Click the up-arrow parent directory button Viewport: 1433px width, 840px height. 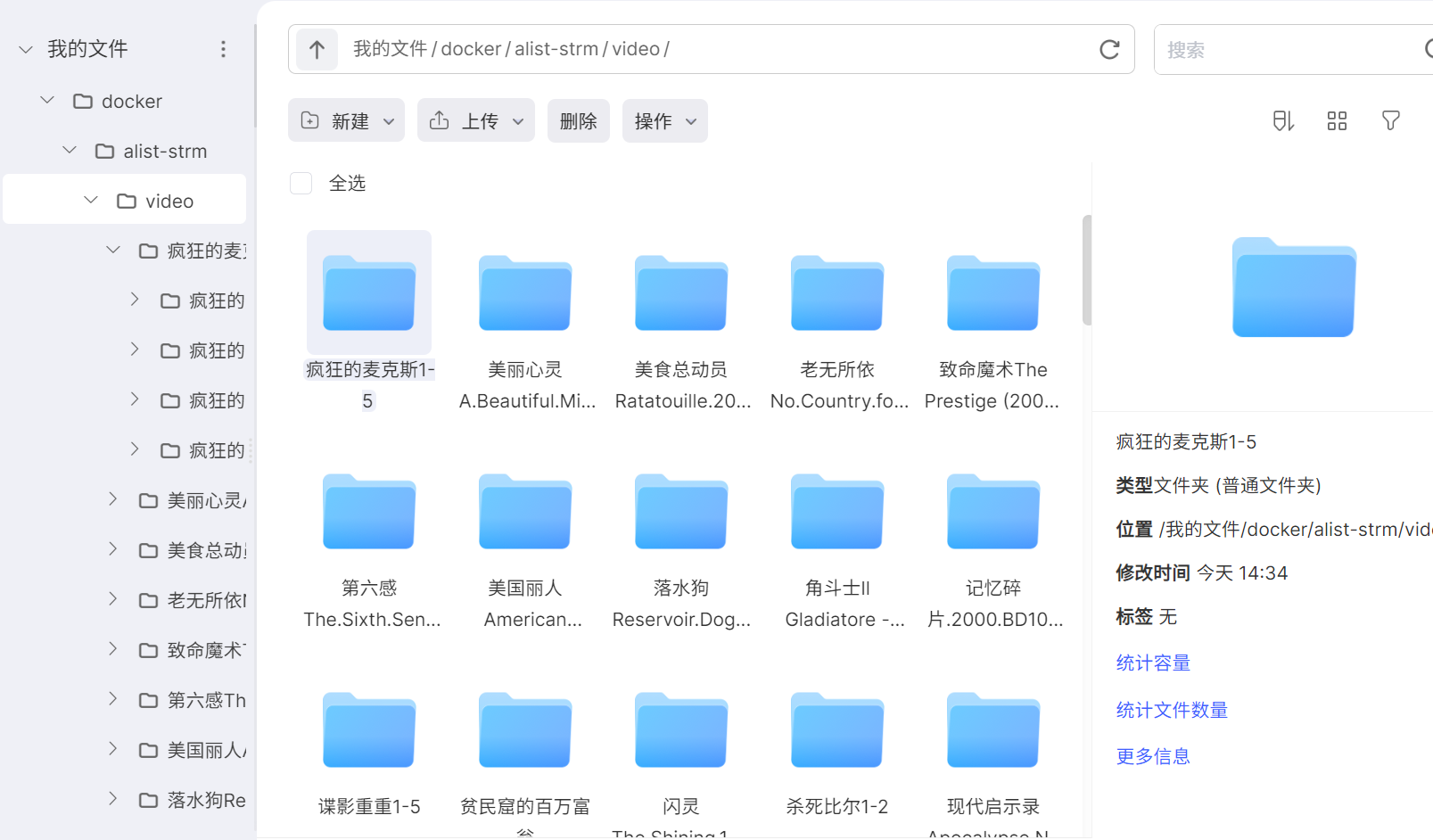(x=317, y=49)
